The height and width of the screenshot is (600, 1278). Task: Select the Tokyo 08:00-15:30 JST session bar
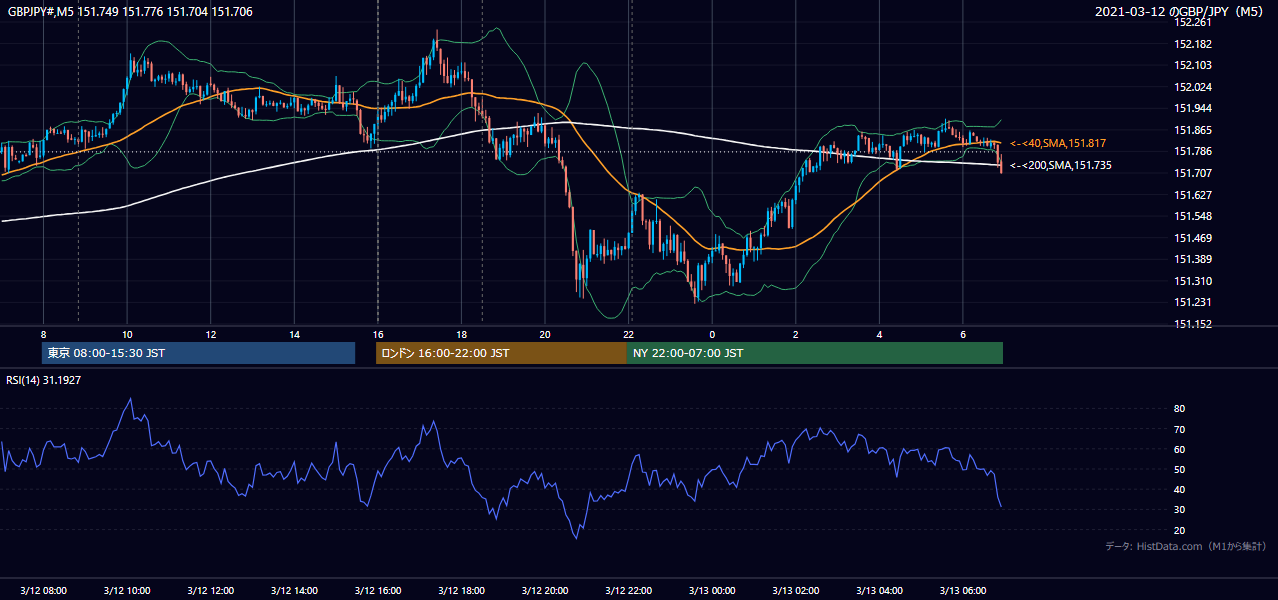click(x=199, y=353)
